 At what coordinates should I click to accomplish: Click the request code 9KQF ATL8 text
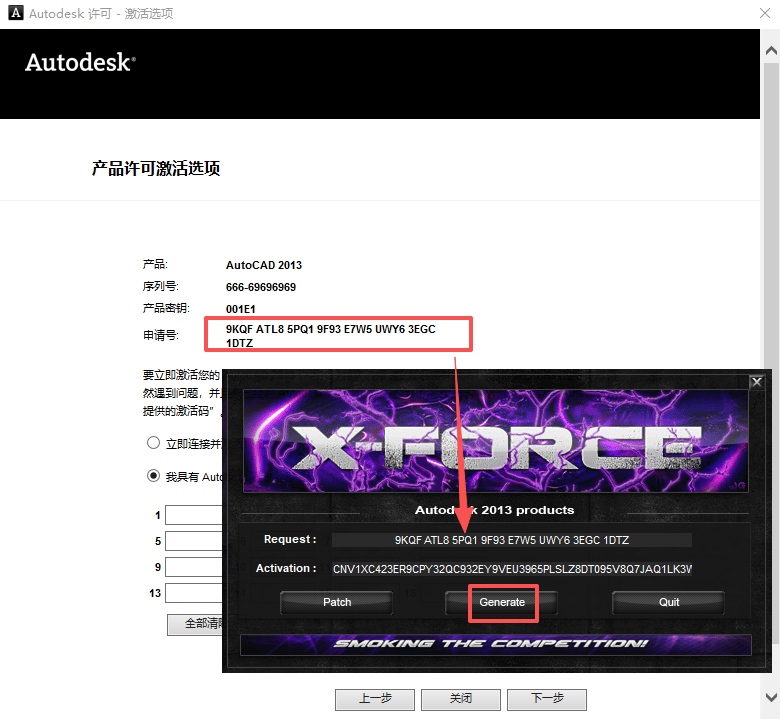point(330,336)
